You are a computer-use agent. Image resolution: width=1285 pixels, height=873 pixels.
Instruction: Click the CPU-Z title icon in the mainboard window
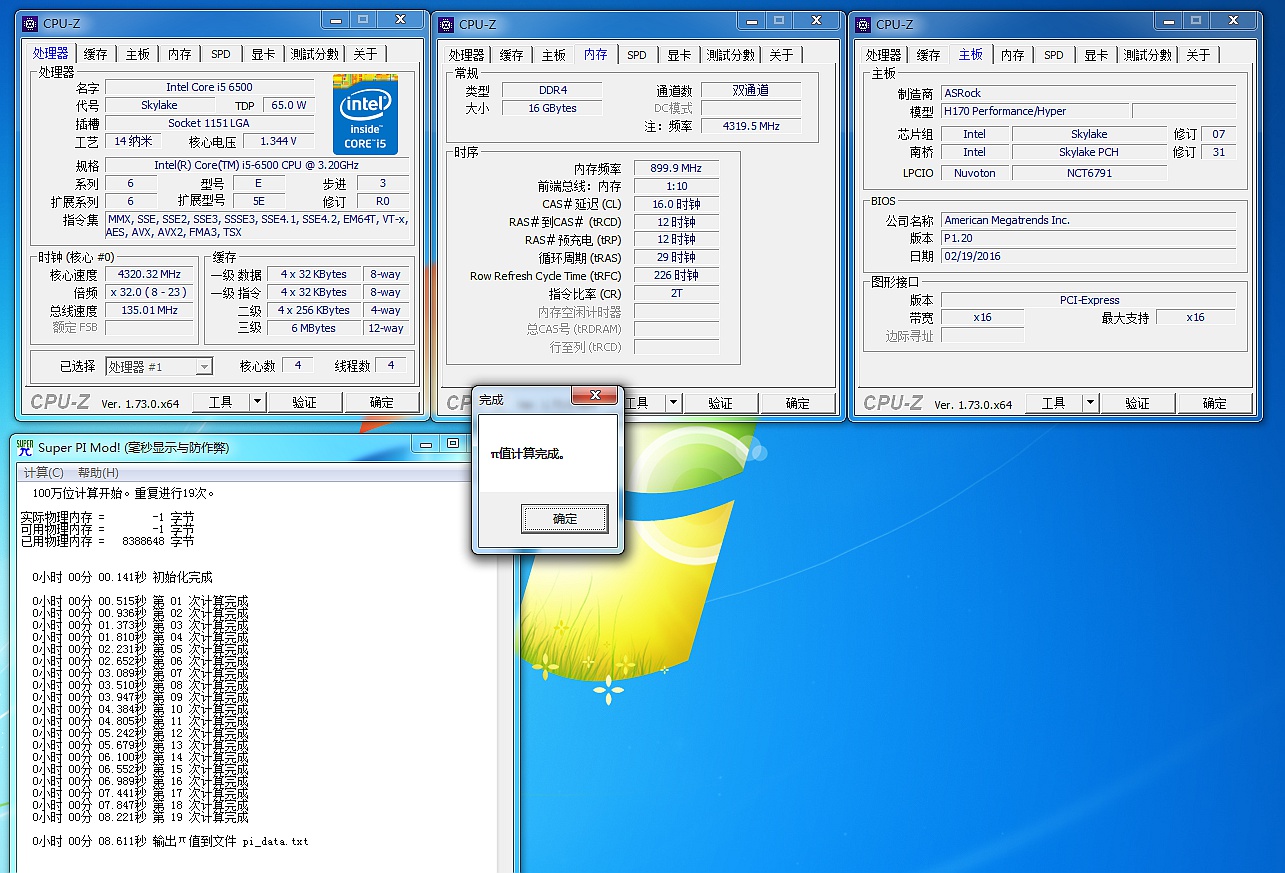click(864, 24)
